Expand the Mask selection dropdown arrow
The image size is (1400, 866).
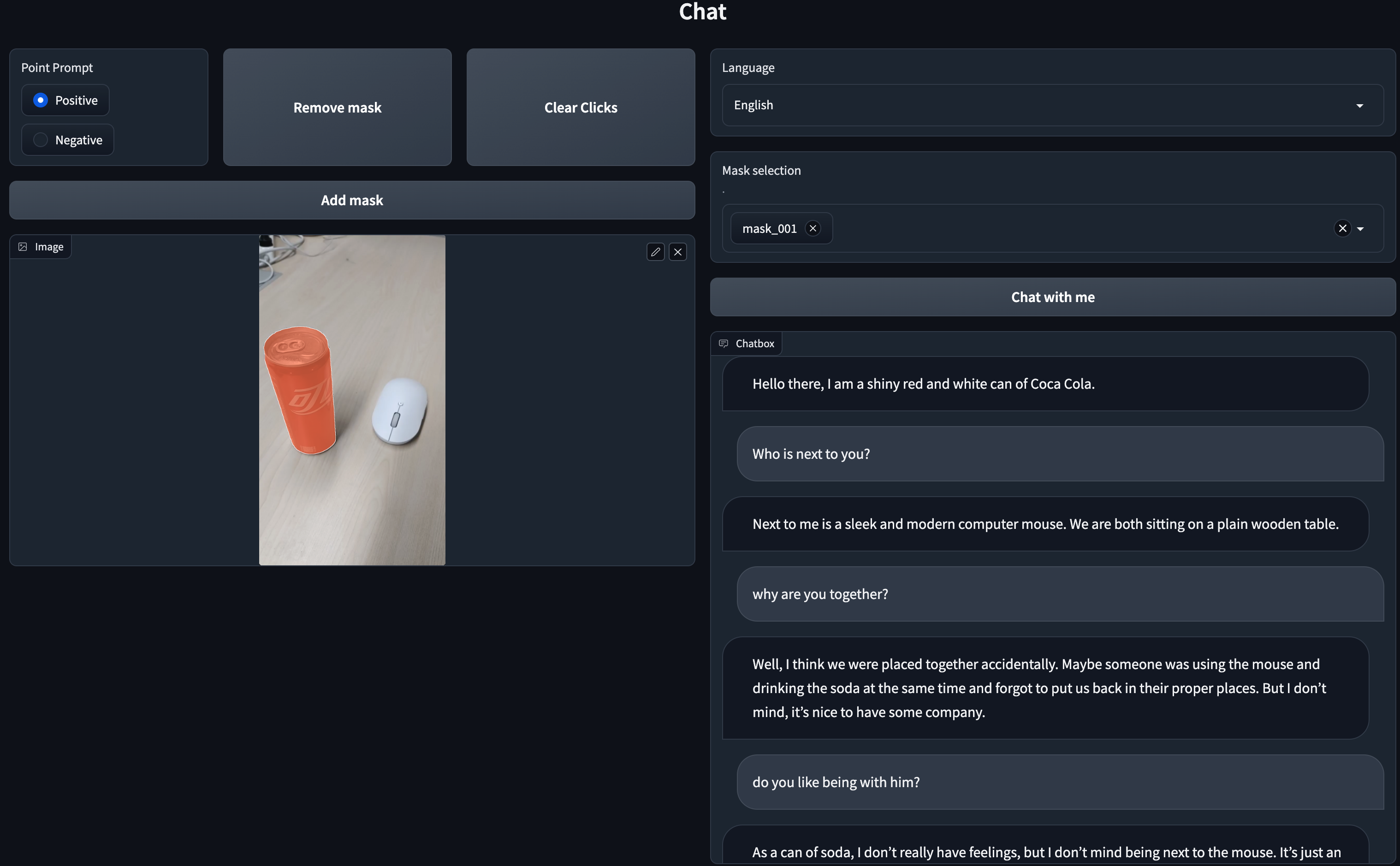point(1360,229)
